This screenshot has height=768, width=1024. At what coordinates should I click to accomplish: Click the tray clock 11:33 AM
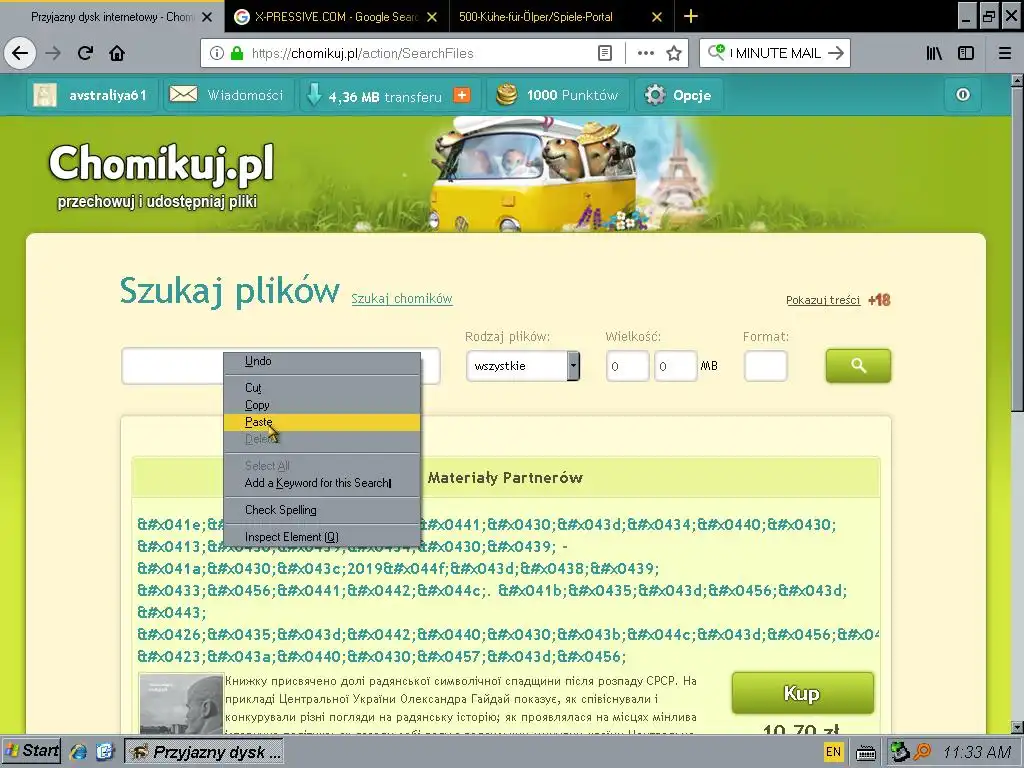tap(977, 752)
